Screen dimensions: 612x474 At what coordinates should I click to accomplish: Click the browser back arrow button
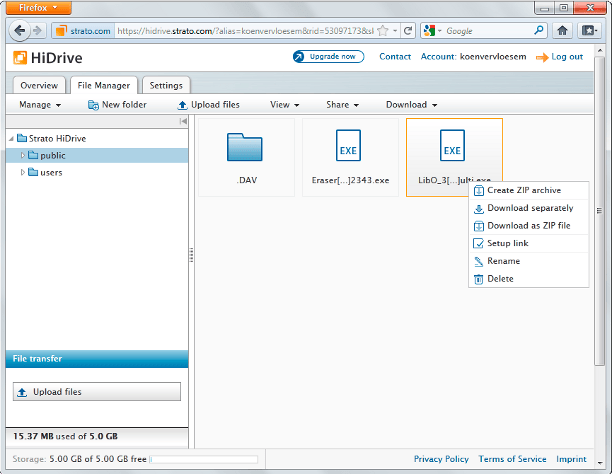click(19, 30)
